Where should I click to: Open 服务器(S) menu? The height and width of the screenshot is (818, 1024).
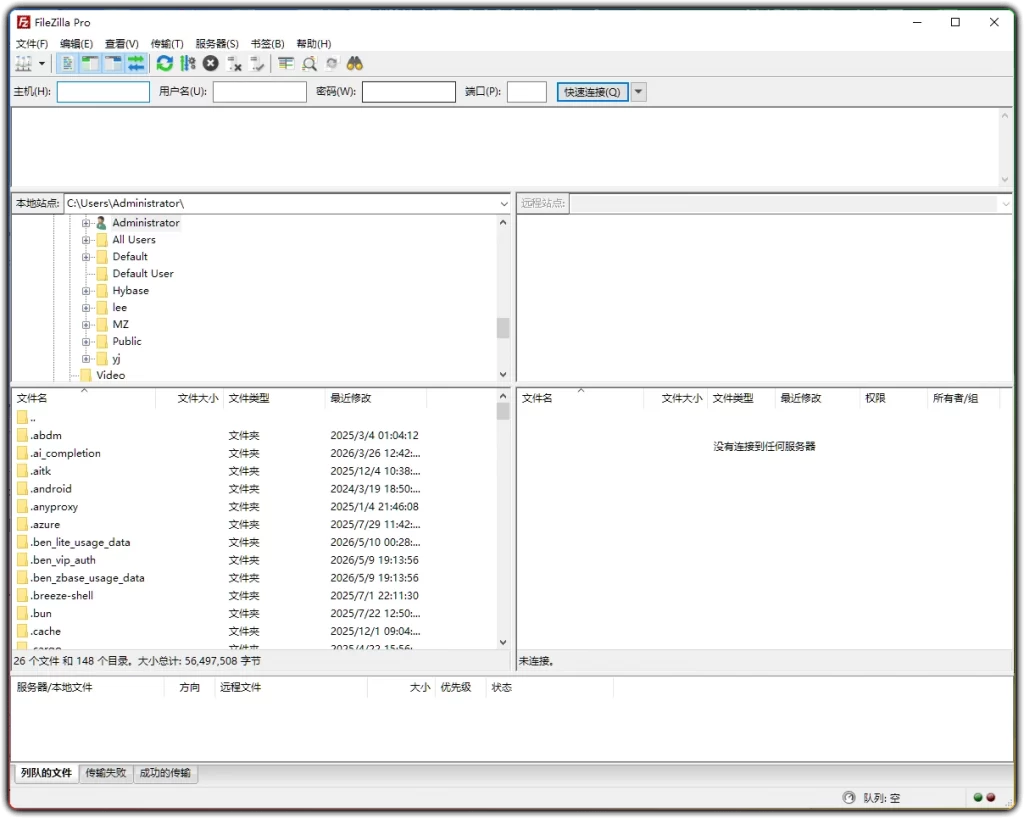[x=217, y=44]
